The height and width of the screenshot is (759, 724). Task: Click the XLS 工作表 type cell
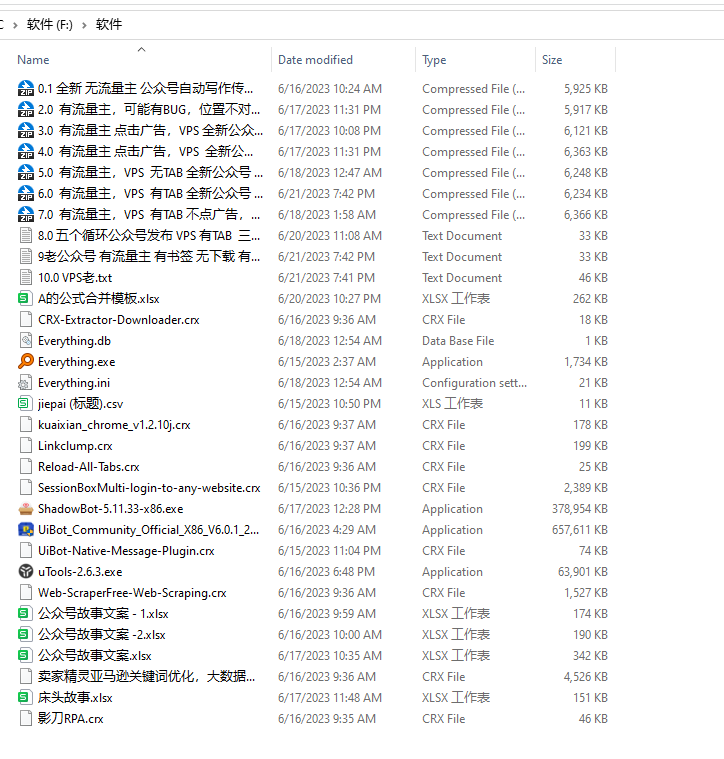[x=452, y=404]
